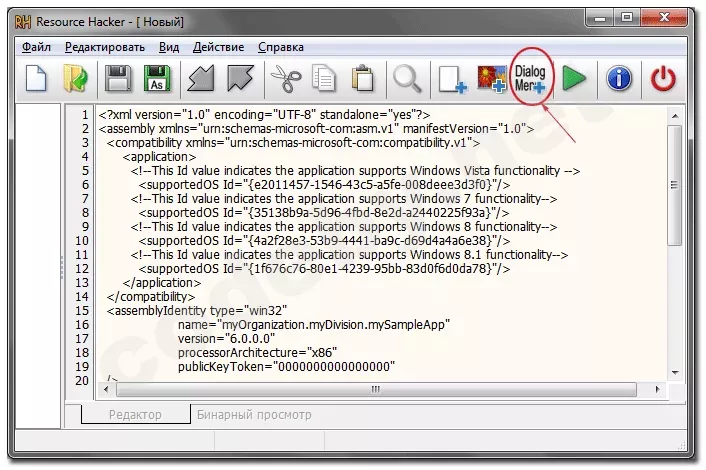Image resolution: width=706 pixels, height=470 pixels.
Task: Click the name="myOrganization.myDivision.mySampleApp" line
Action: (314, 325)
